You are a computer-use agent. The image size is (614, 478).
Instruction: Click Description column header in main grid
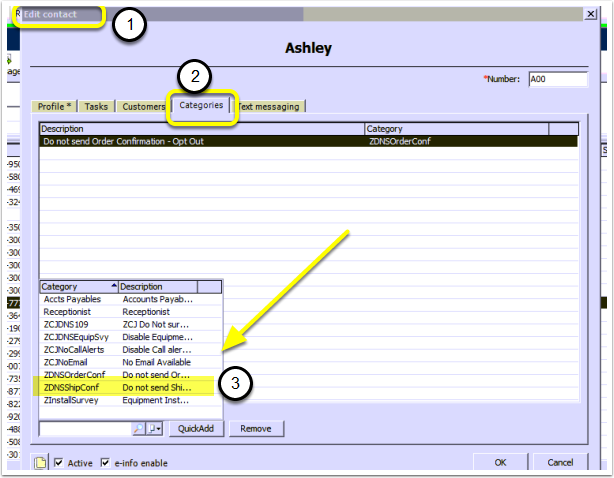click(x=202, y=129)
